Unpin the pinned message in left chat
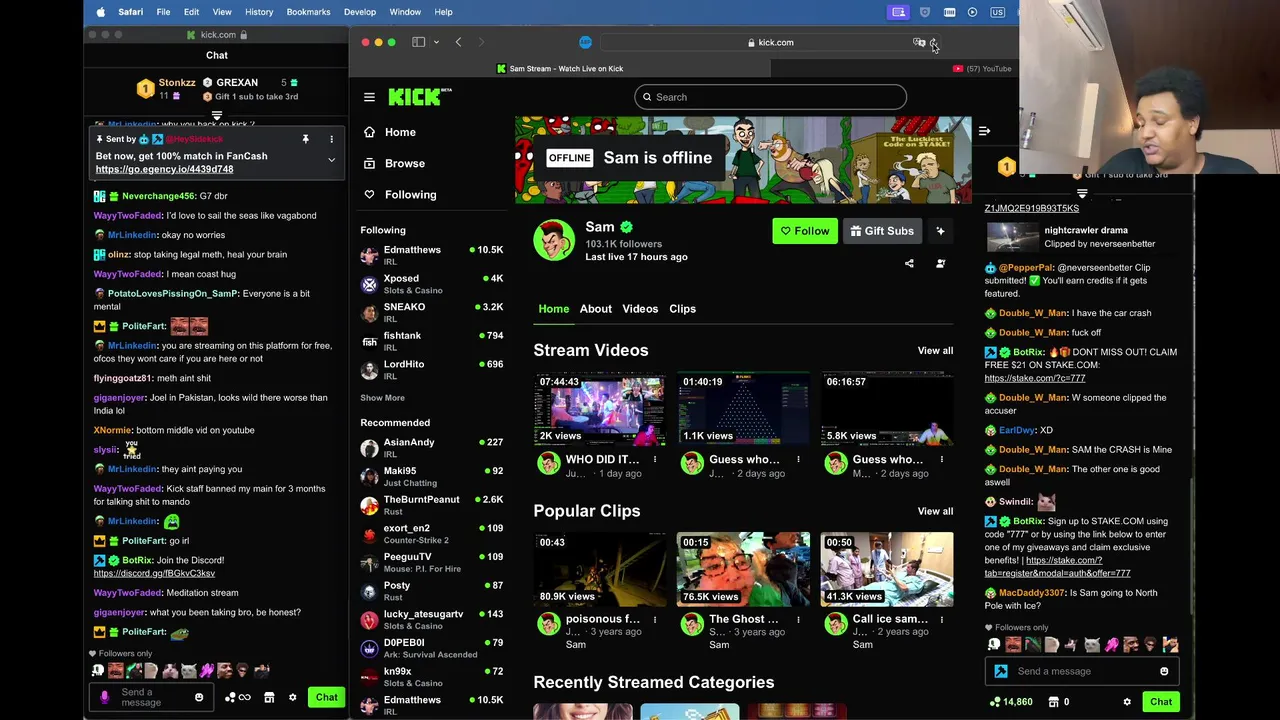The height and width of the screenshot is (720, 1280). pos(306,139)
